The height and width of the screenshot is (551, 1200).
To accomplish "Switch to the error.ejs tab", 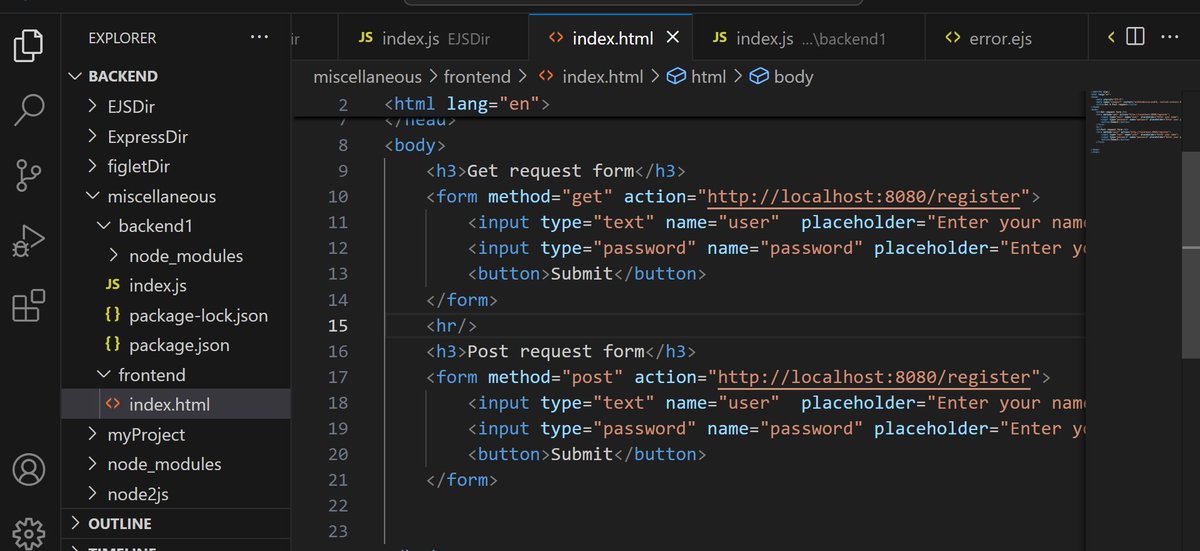I will [1005, 38].
